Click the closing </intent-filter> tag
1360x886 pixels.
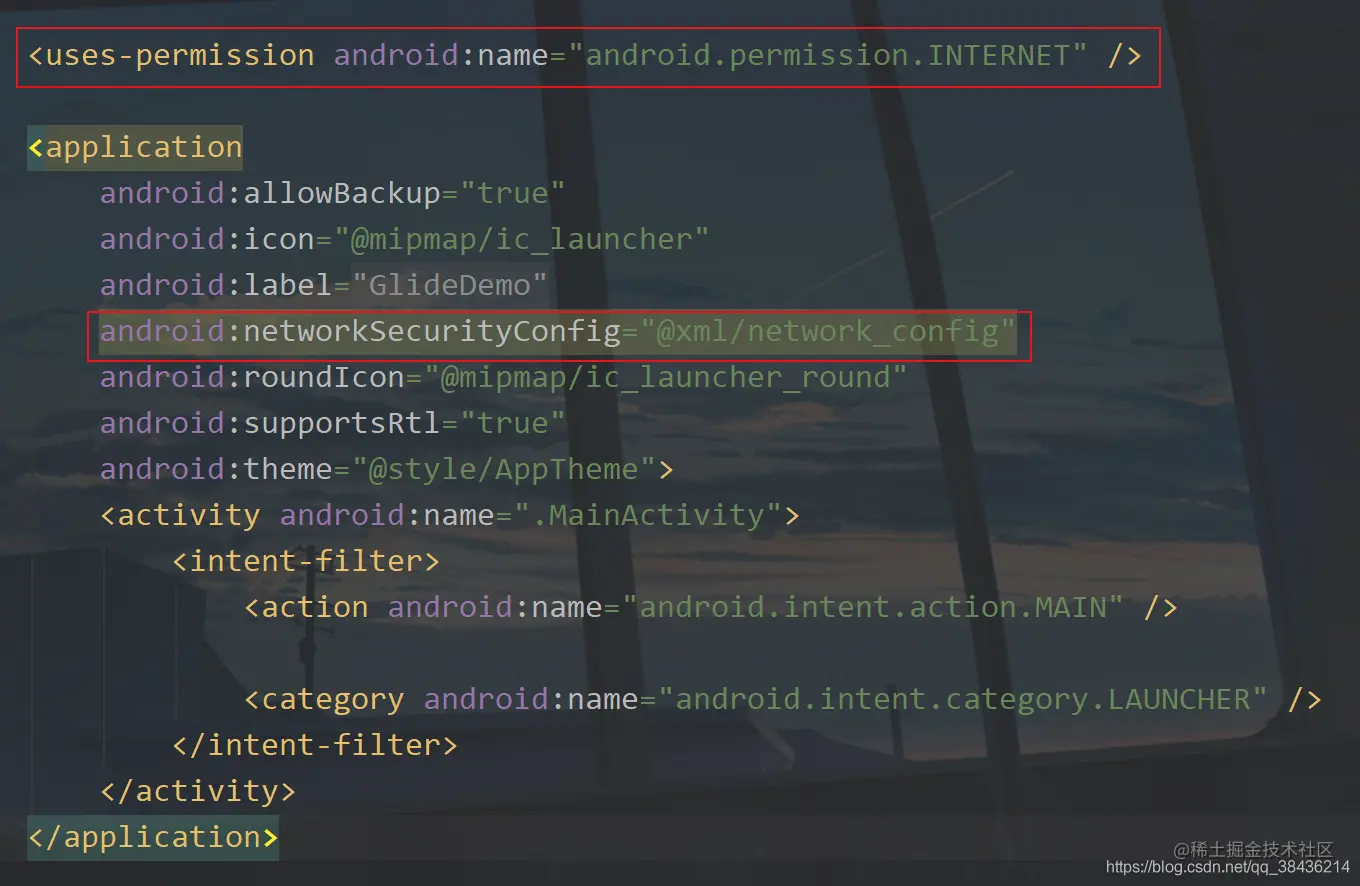pyautogui.click(x=316, y=745)
